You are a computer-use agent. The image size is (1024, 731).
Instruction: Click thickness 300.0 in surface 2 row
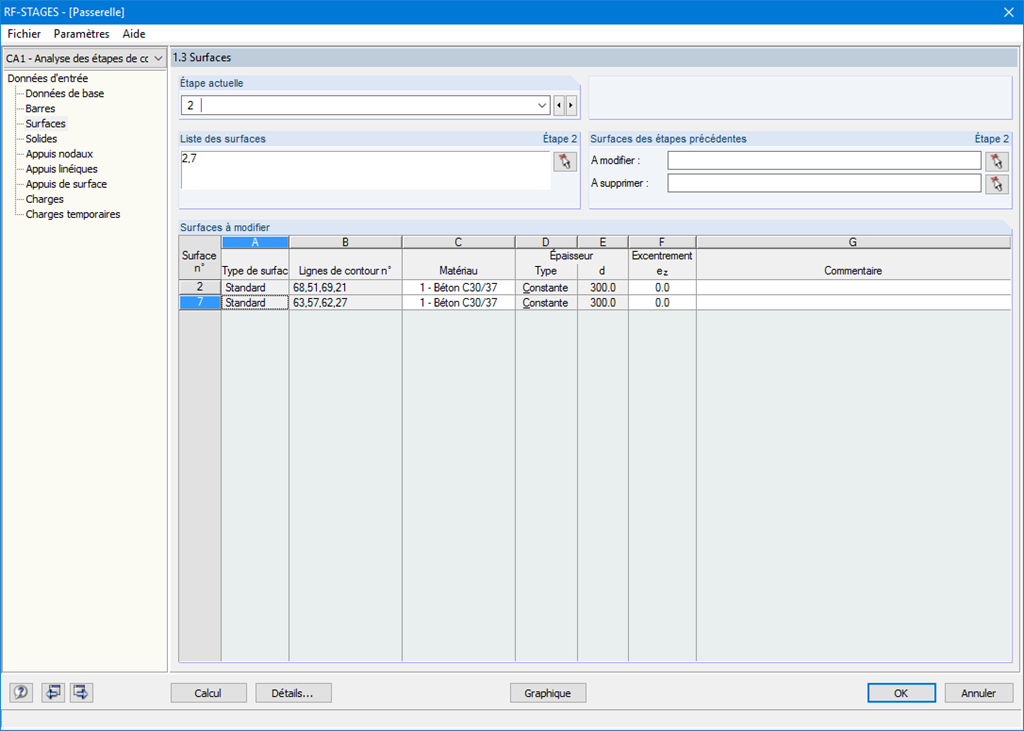click(603, 287)
